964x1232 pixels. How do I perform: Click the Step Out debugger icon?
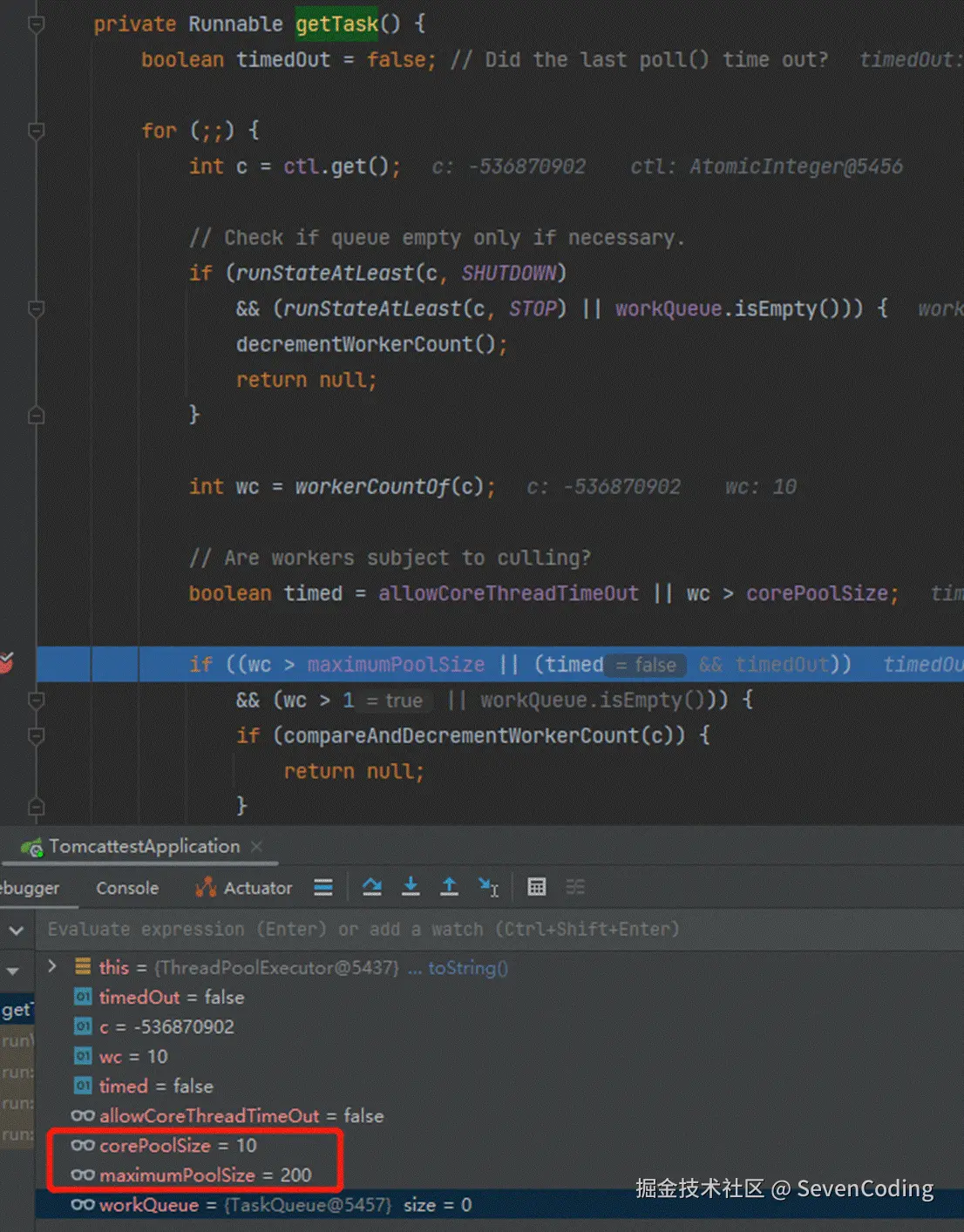coord(449,887)
